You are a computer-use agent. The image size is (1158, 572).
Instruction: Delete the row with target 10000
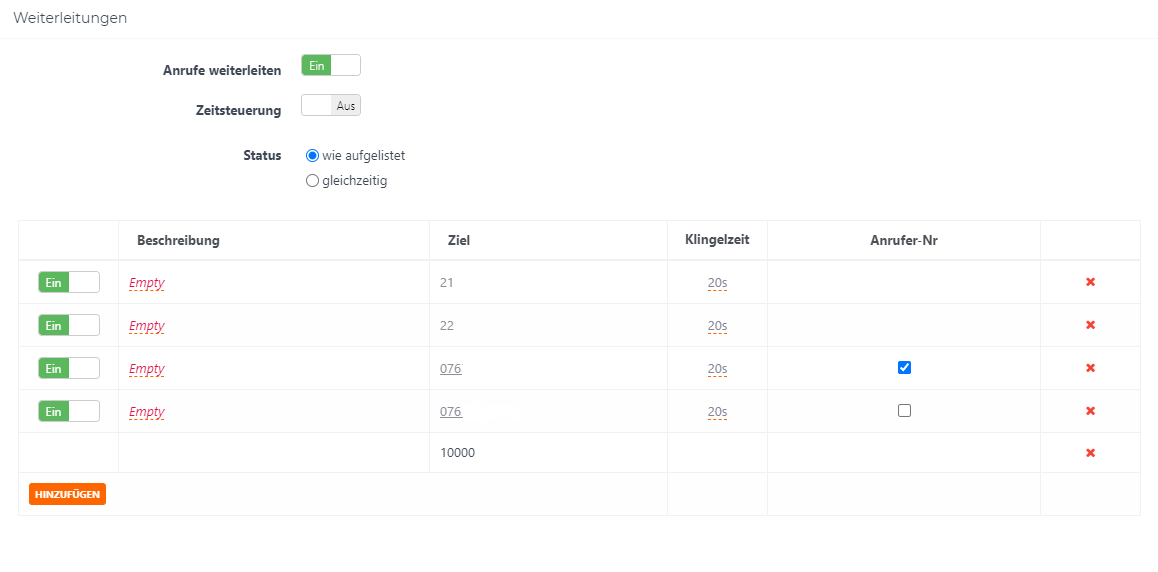point(1090,453)
